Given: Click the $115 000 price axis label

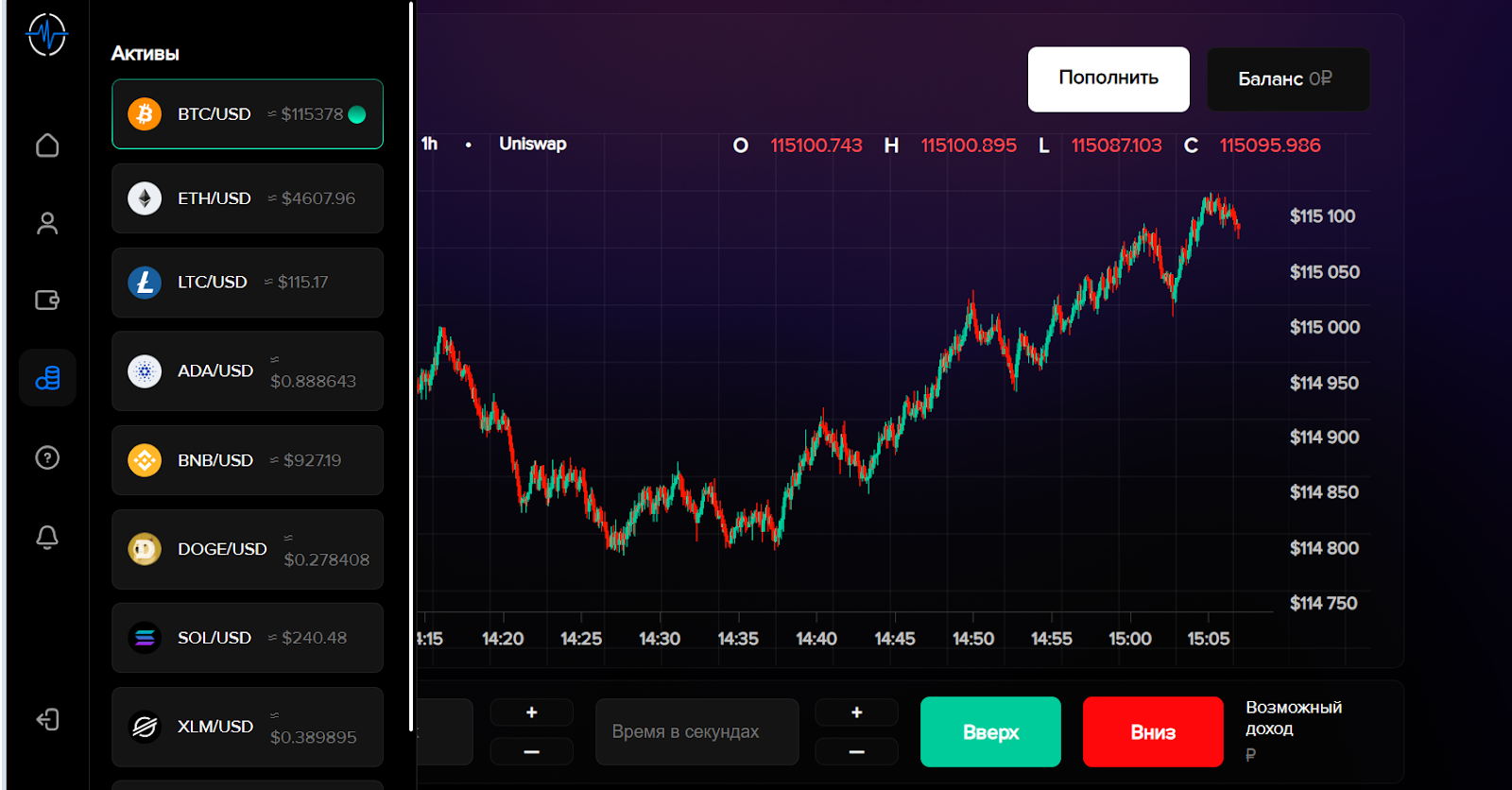Looking at the screenshot, I should tap(1325, 327).
